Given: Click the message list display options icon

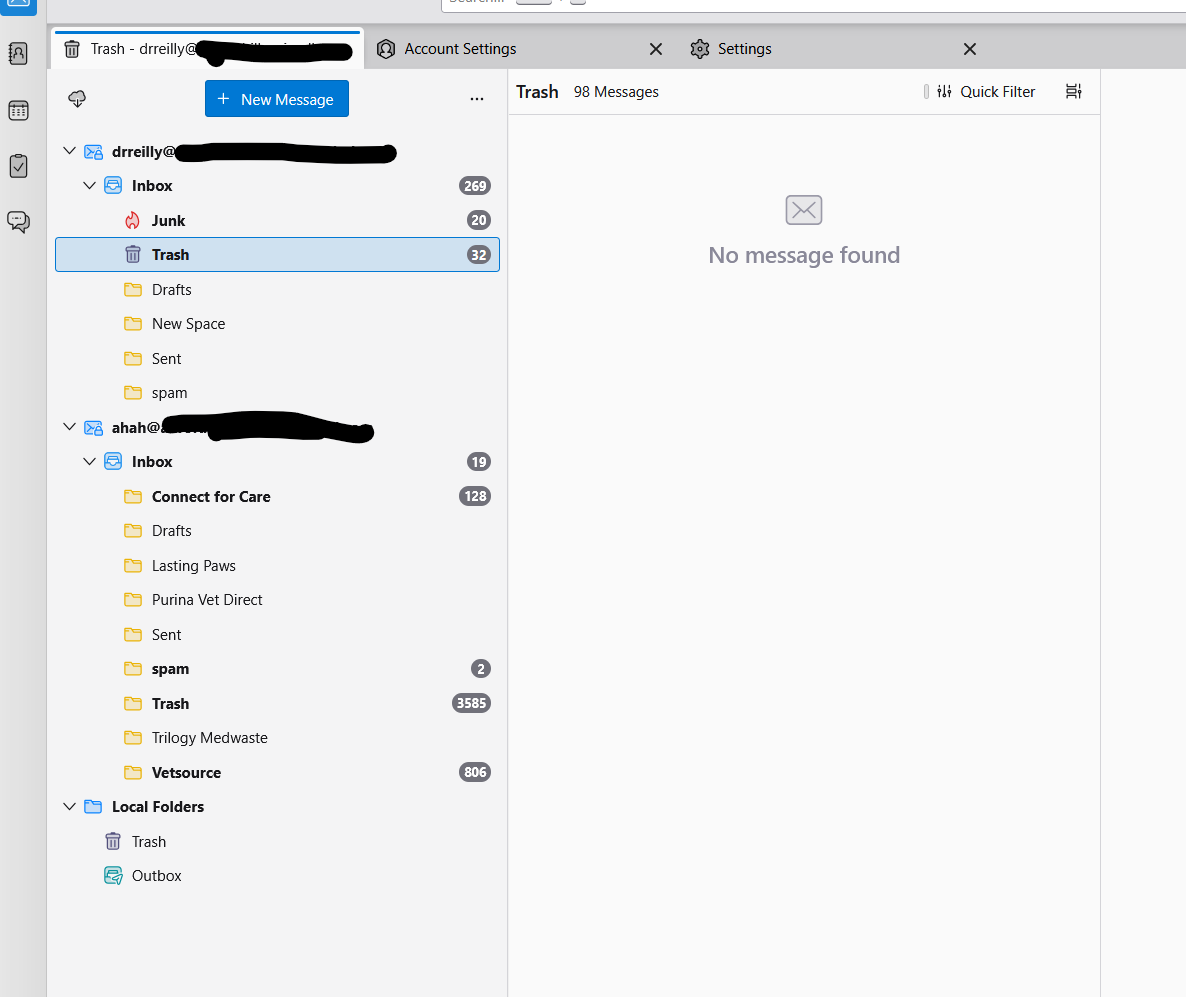Looking at the screenshot, I should click(x=1073, y=92).
